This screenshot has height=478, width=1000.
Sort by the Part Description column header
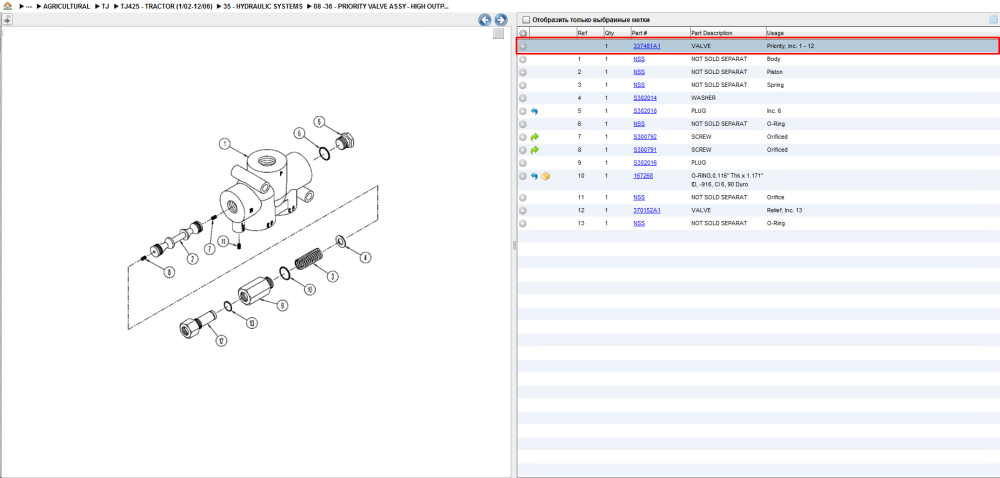pyautogui.click(x=712, y=33)
